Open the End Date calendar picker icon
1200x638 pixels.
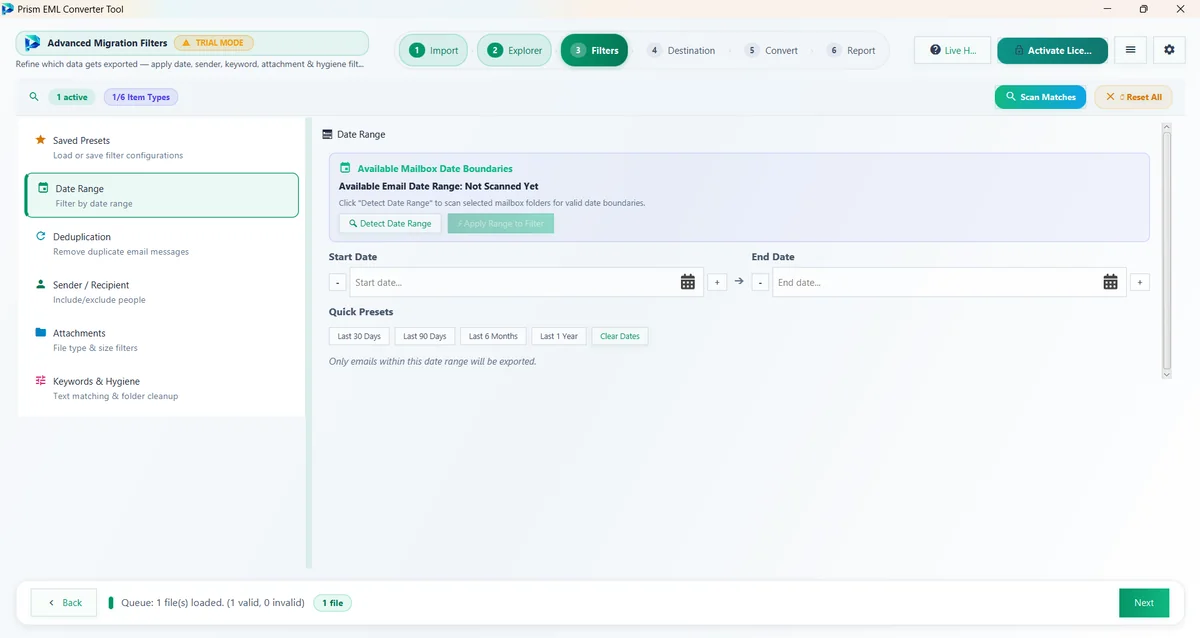[x=1110, y=282]
